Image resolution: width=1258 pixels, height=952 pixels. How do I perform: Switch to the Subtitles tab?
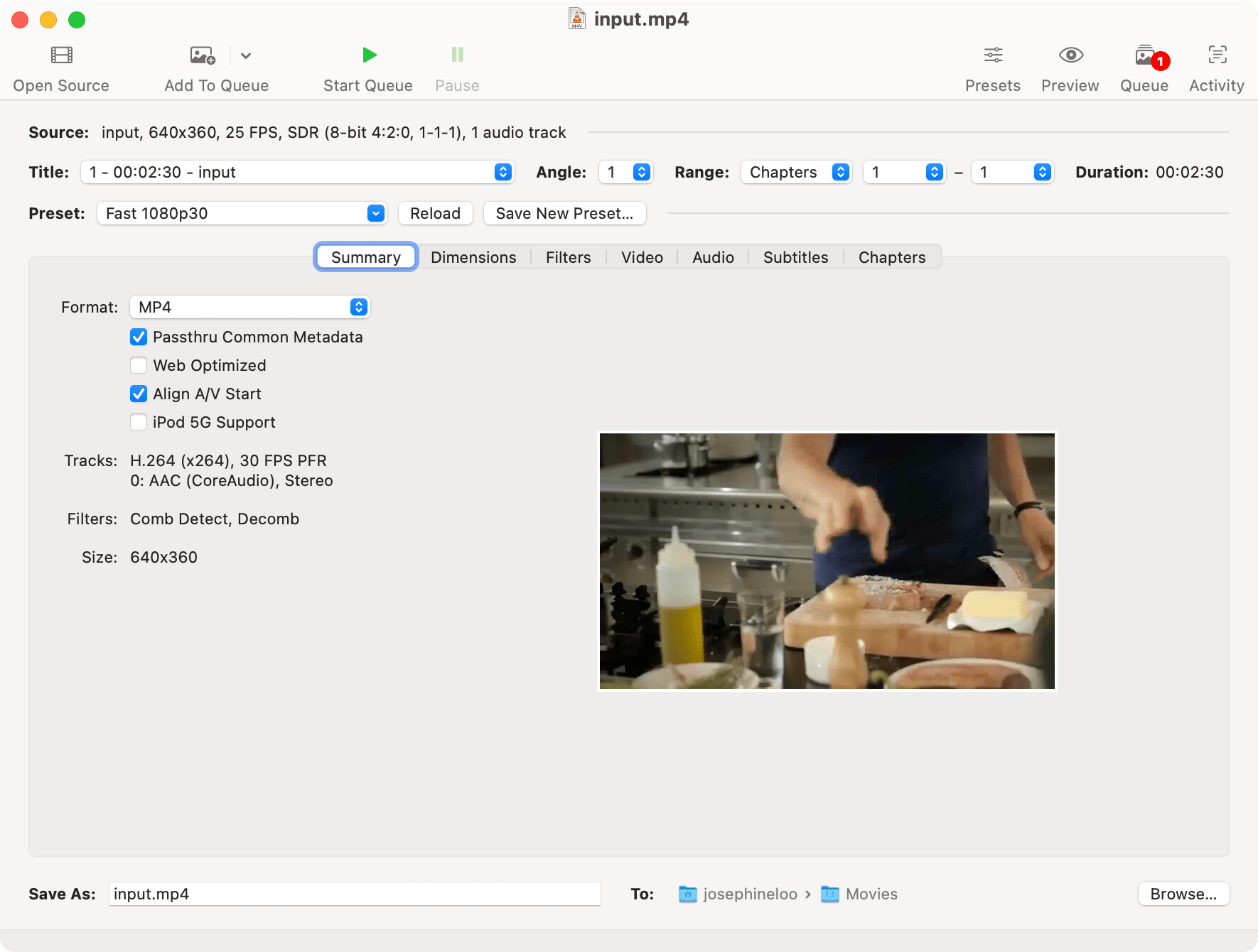[x=795, y=257]
